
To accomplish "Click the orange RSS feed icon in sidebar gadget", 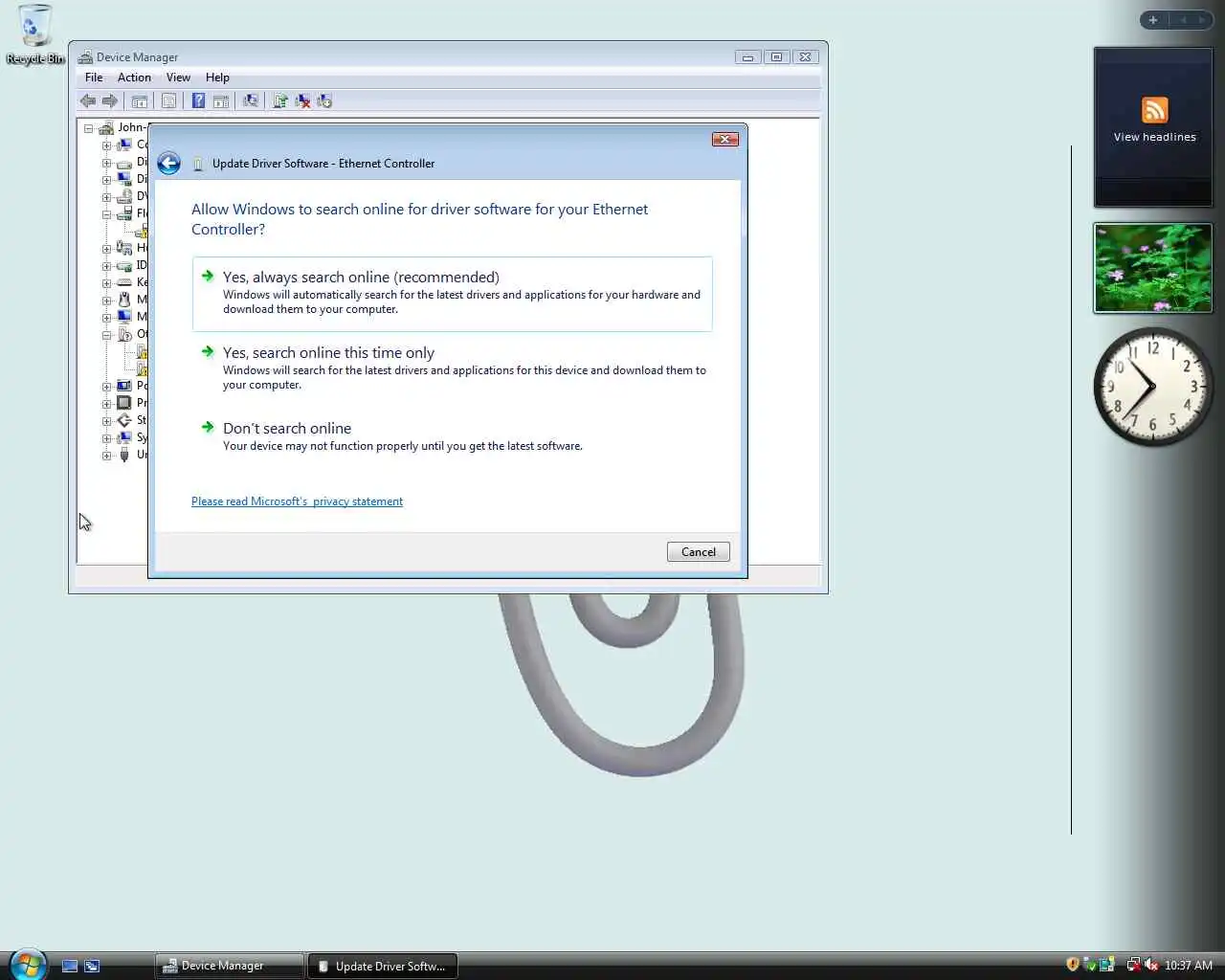I will point(1154,110).
